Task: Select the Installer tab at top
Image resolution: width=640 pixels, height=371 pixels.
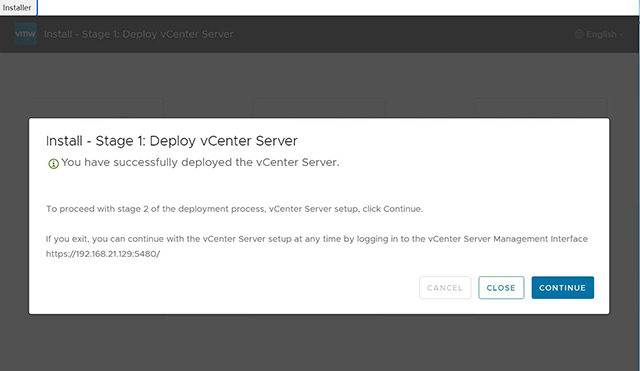Action: coord(17,7)
